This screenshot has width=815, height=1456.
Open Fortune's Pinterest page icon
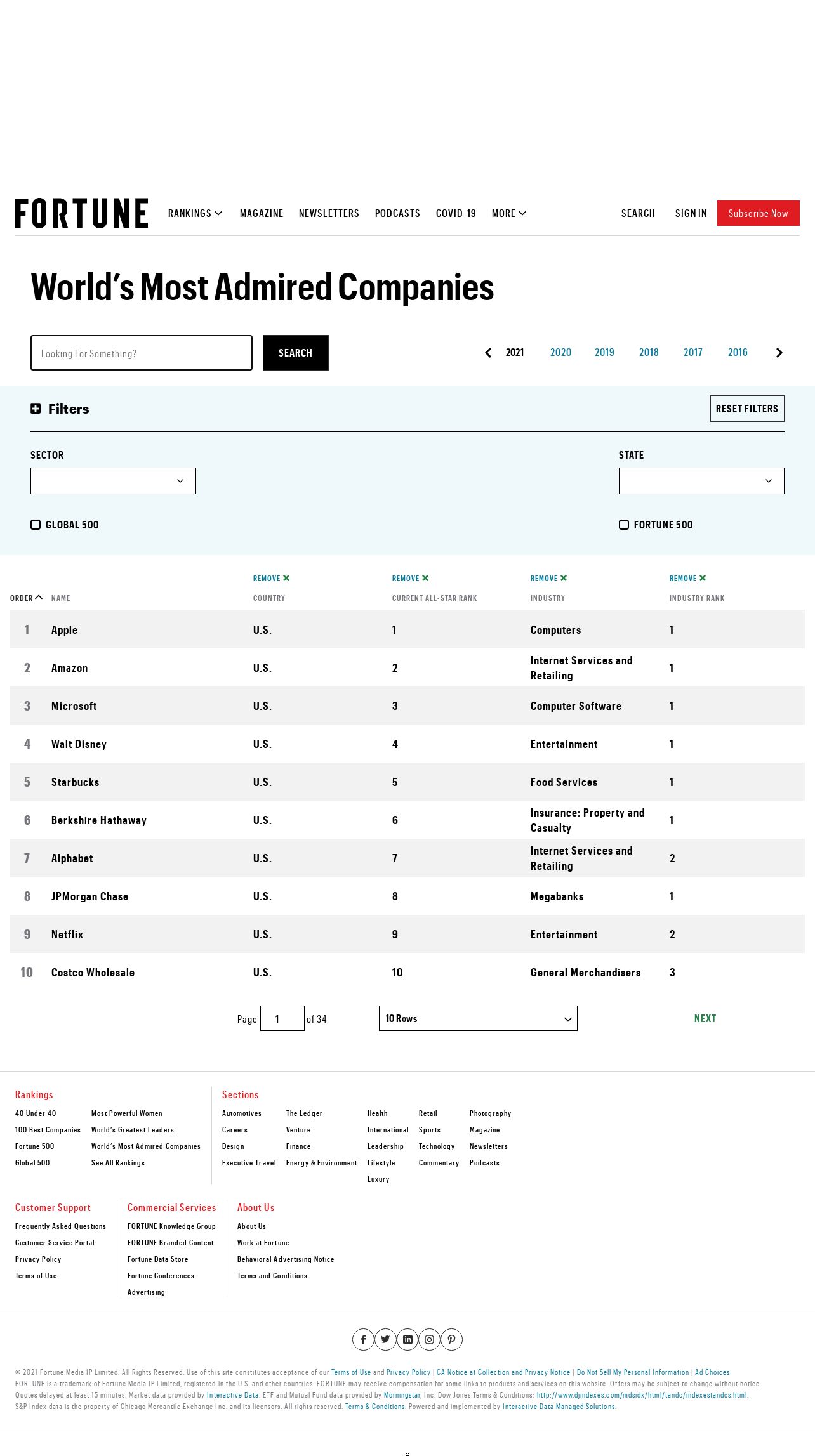451,1339
